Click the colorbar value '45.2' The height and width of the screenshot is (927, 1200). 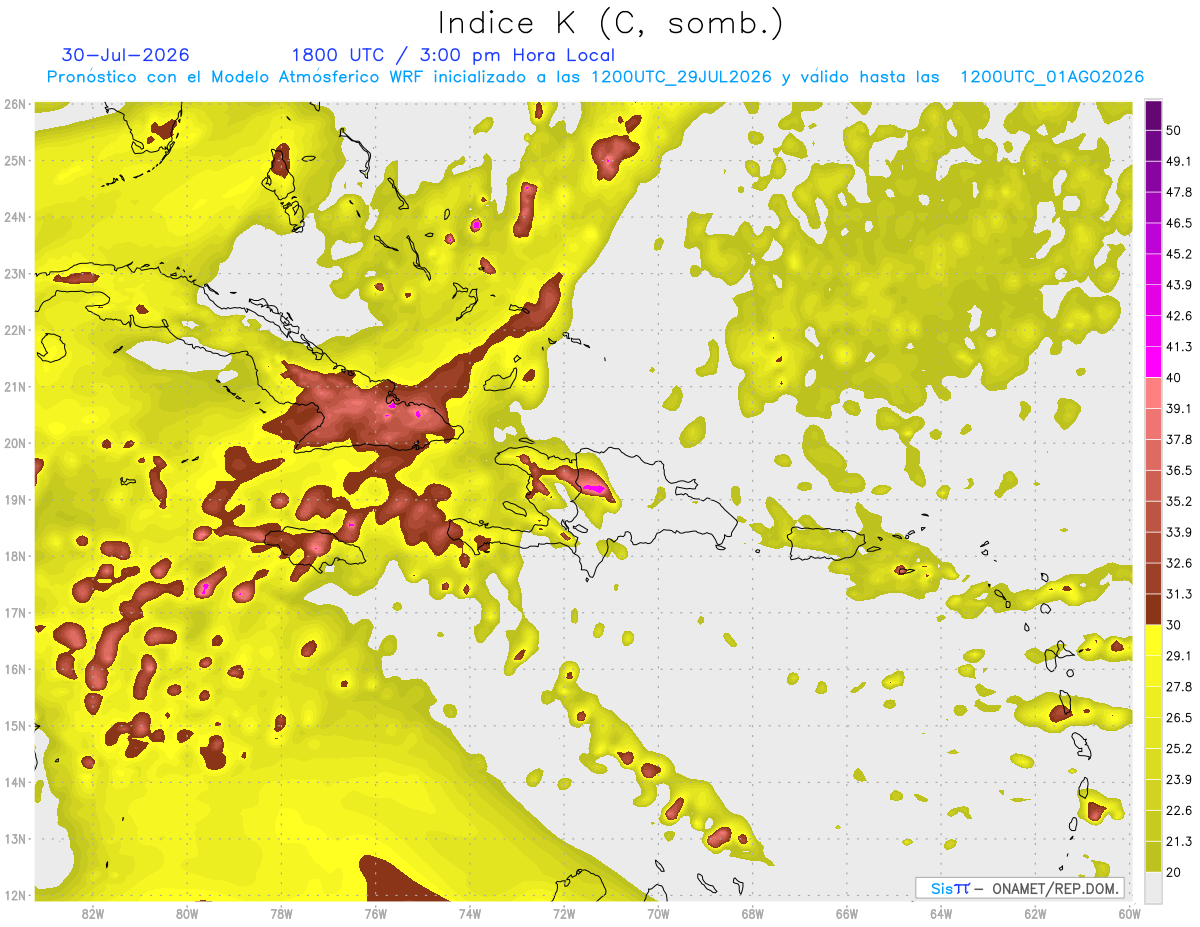tap(1178, 254)
